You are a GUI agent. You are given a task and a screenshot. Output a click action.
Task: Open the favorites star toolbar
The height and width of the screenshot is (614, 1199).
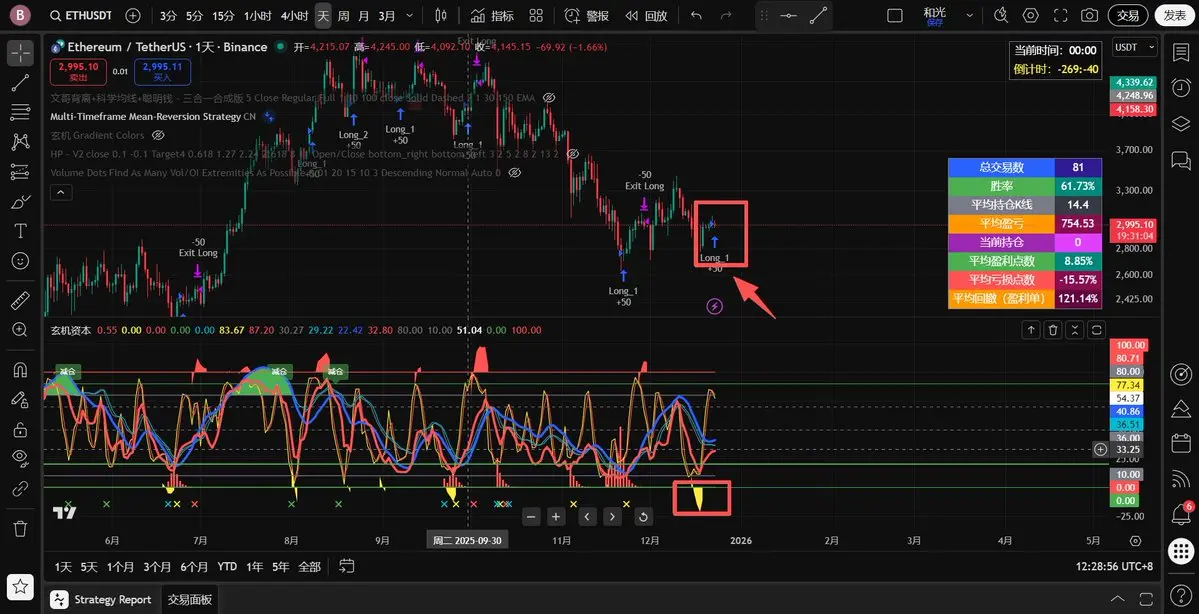coord(21,587)
